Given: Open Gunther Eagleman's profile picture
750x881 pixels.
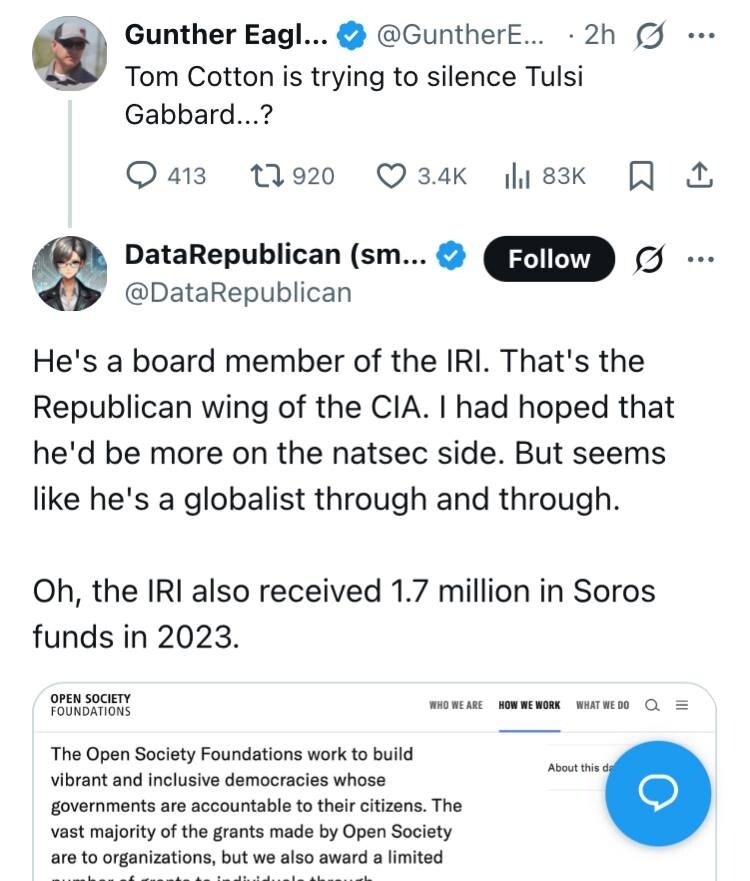Looking at the screenshot, I should tap(69, 51).
